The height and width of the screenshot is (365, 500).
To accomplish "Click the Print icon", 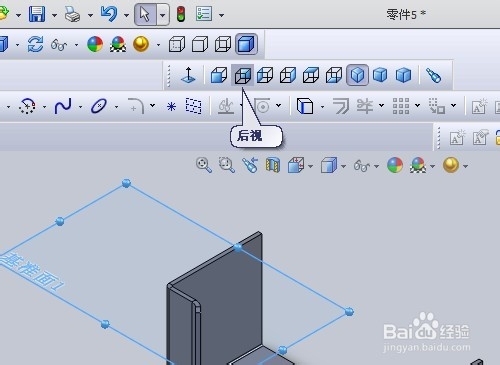I will click(72, 15).
